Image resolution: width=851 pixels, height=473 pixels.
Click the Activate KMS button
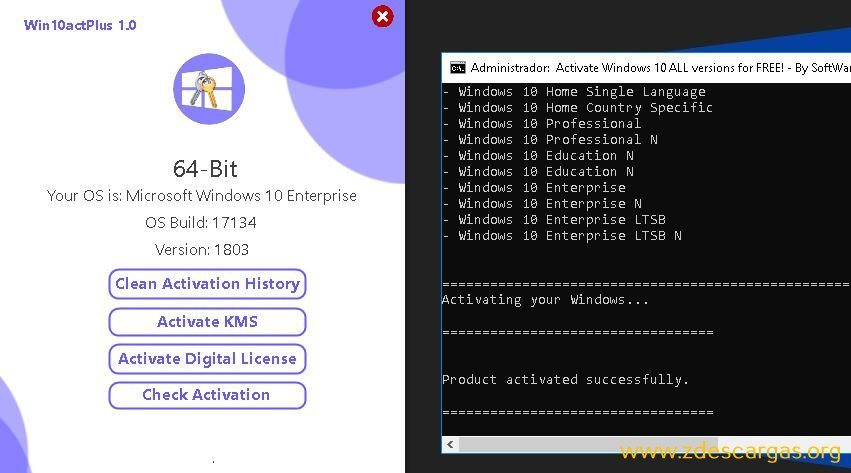[x=207, y=322]
